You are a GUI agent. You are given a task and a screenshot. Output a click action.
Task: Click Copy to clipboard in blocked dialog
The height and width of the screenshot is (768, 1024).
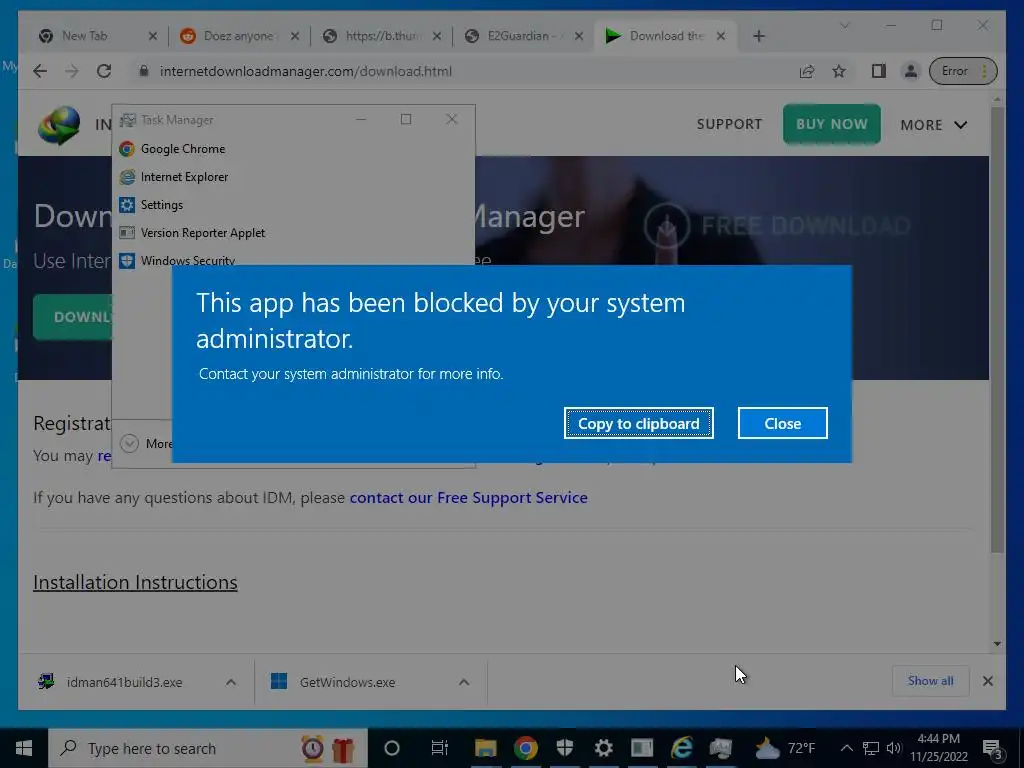pos(639,423)
